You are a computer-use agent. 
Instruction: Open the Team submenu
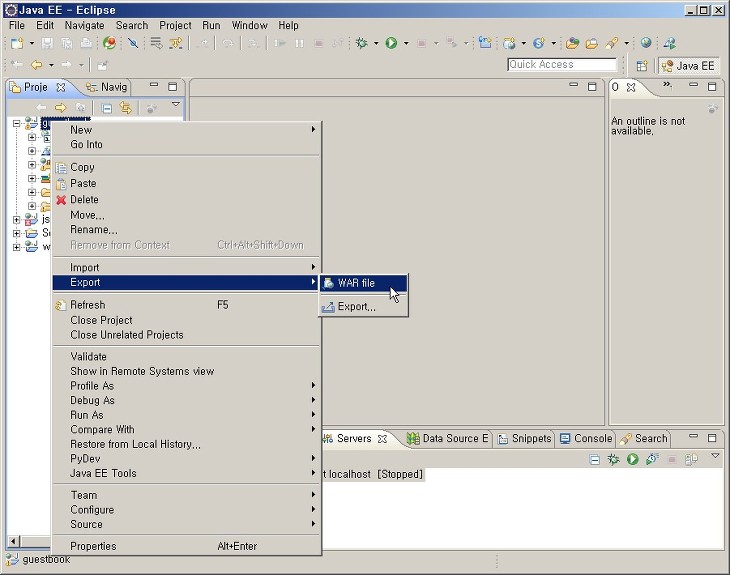[186, 495]
